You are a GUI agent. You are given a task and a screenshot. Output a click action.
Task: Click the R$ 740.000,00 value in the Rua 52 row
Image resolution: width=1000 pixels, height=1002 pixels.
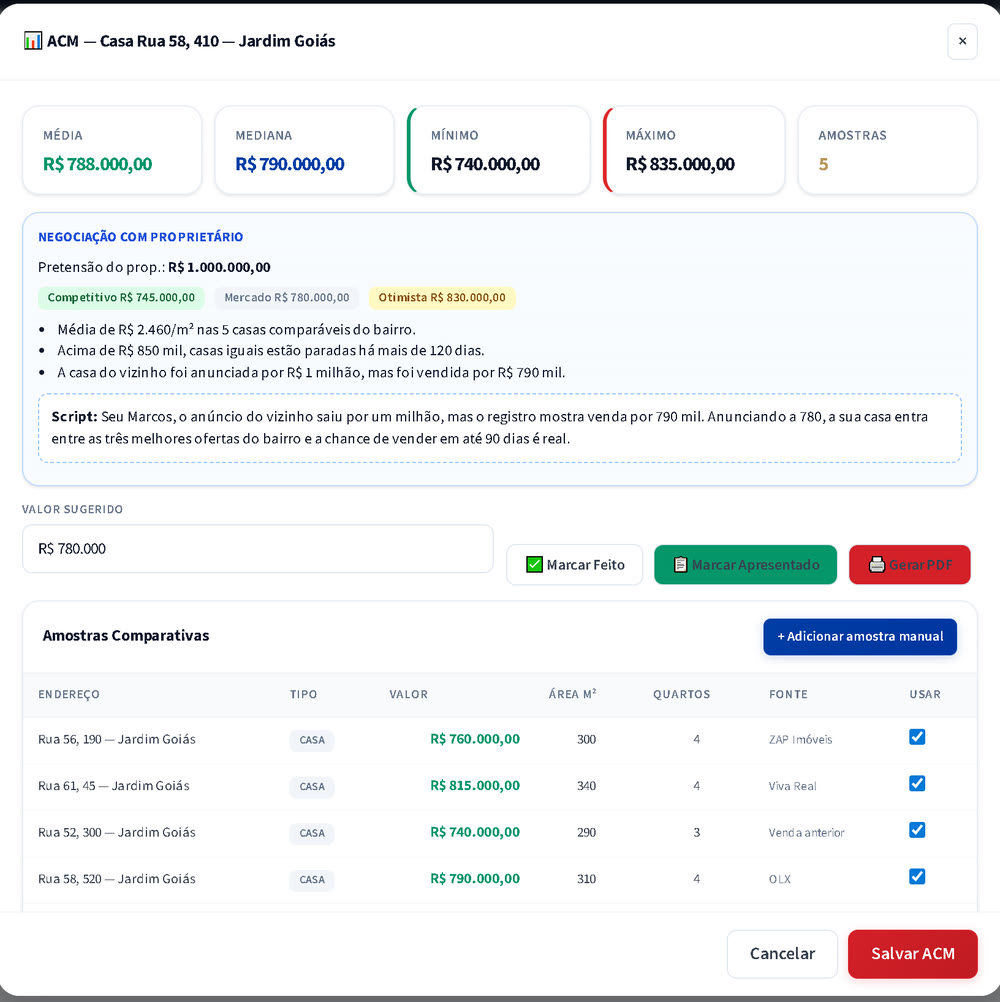(x=475, y=833)
